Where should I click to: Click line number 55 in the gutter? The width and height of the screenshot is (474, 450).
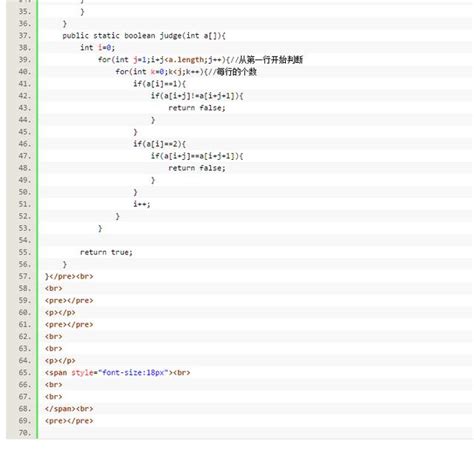tap(25, 252)
